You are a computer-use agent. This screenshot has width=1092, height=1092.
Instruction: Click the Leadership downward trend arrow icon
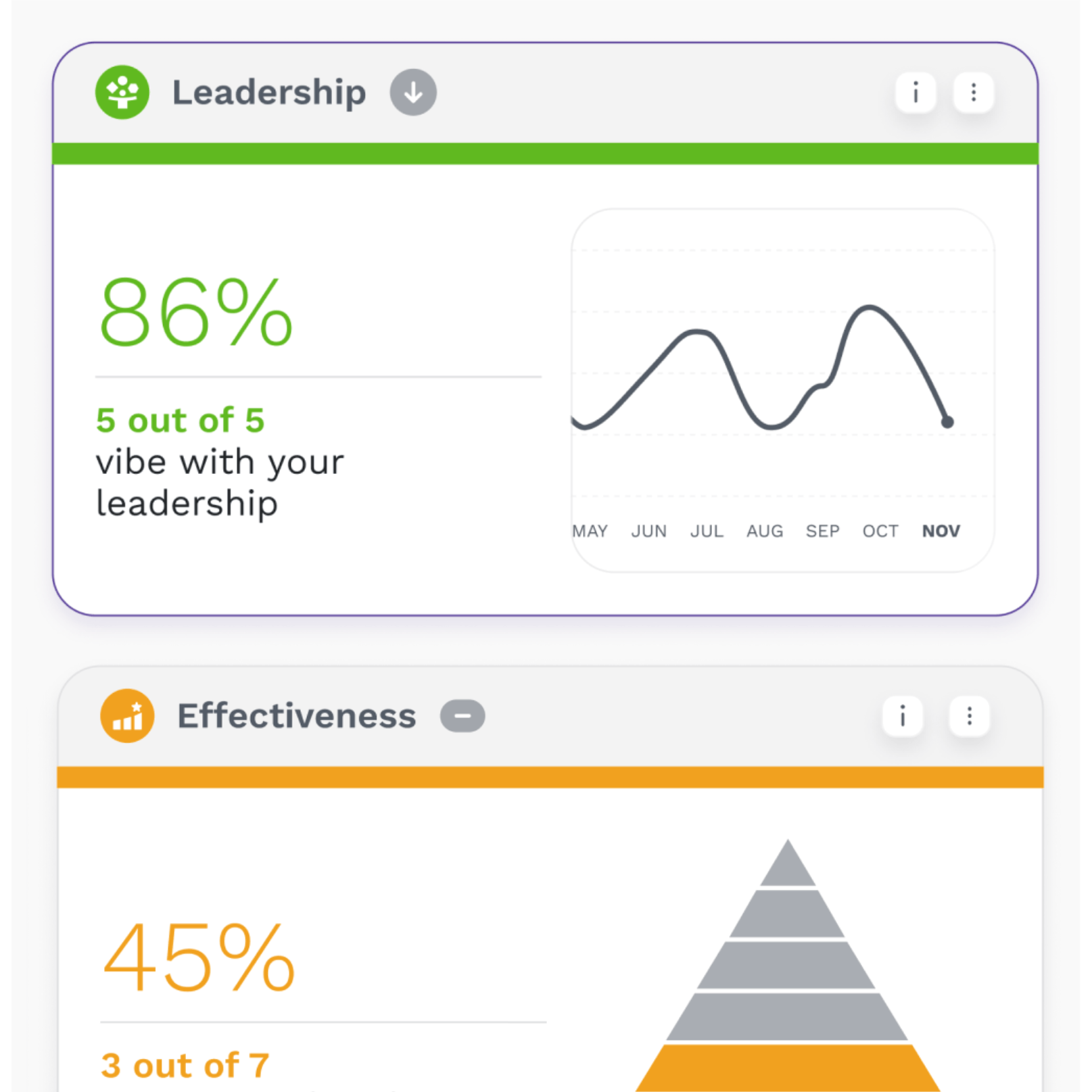point(413,92)
